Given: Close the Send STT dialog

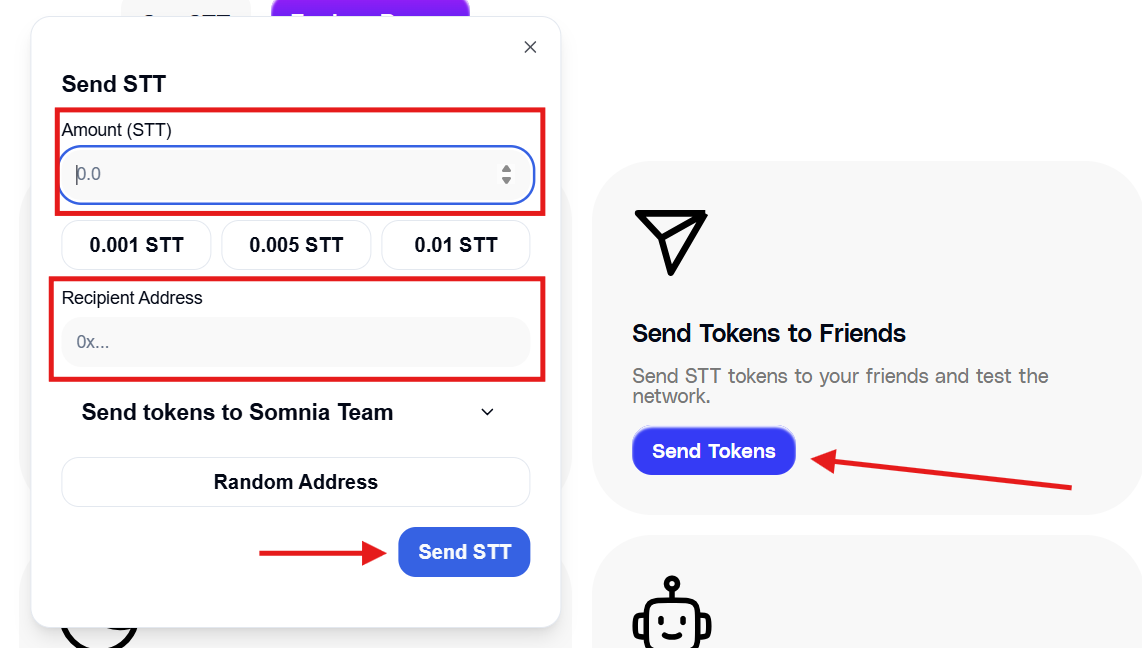Looking at the screenshot, I should (x=530, y=47).
